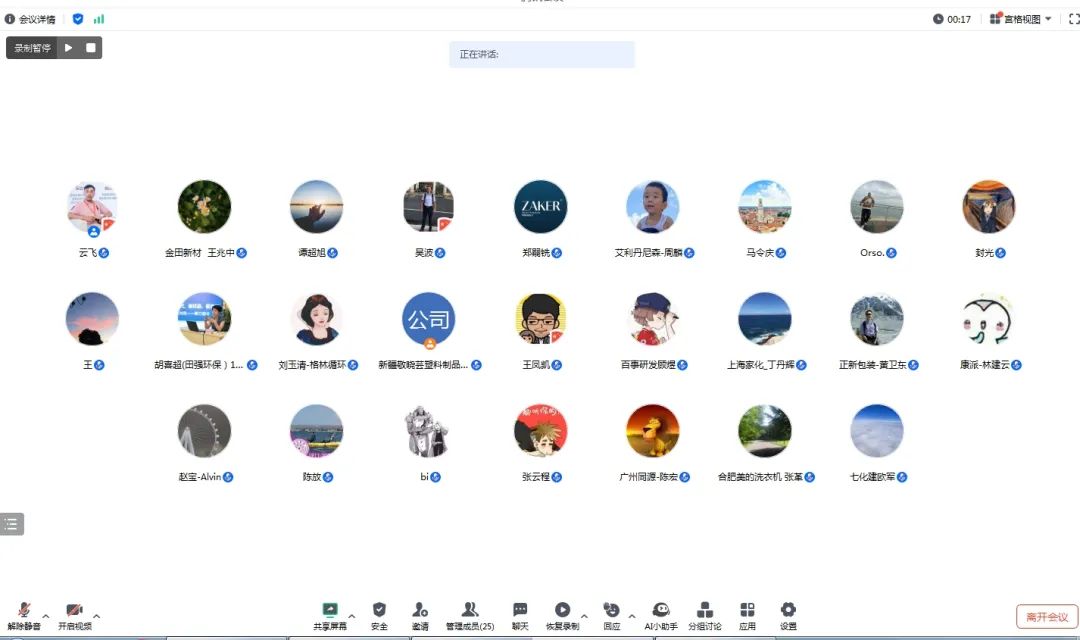Click participant name 马令庆

click(x=760, y=253)
